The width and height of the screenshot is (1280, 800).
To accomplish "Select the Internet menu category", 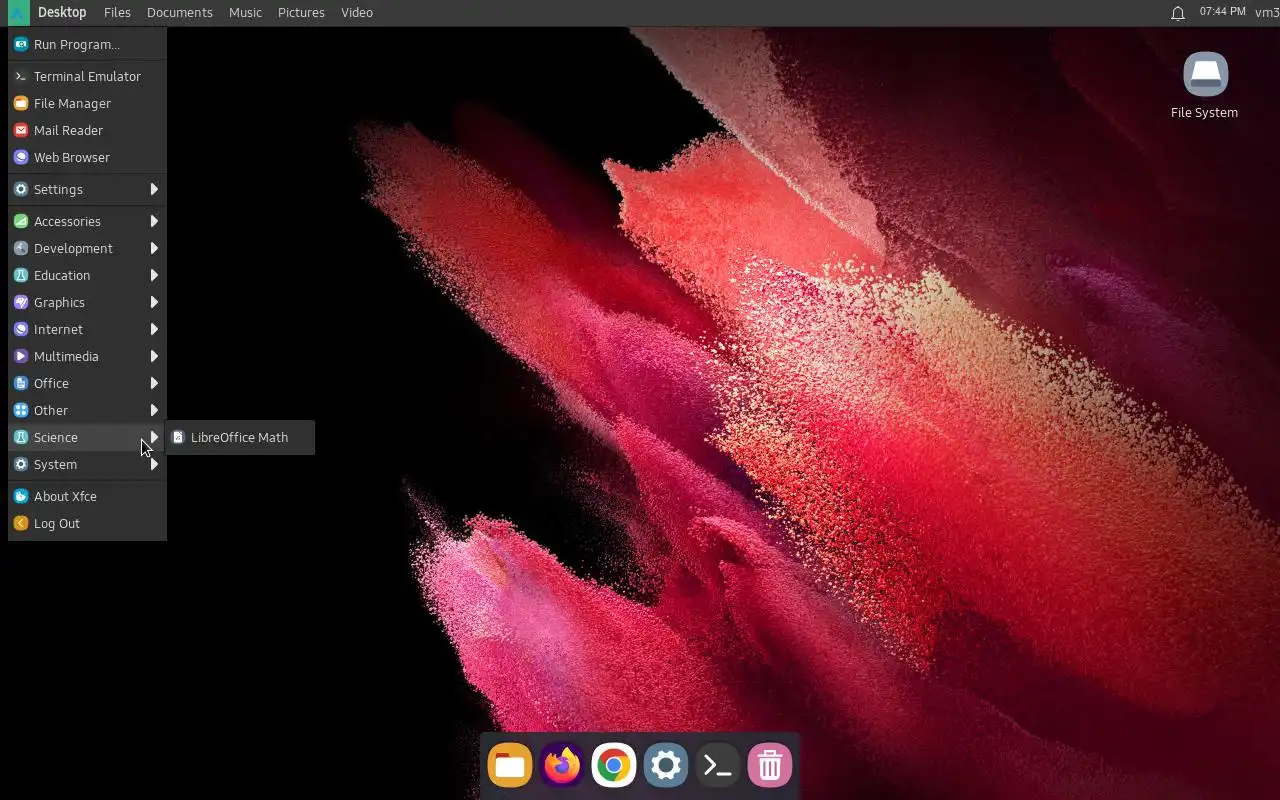I will click(87, 329).
